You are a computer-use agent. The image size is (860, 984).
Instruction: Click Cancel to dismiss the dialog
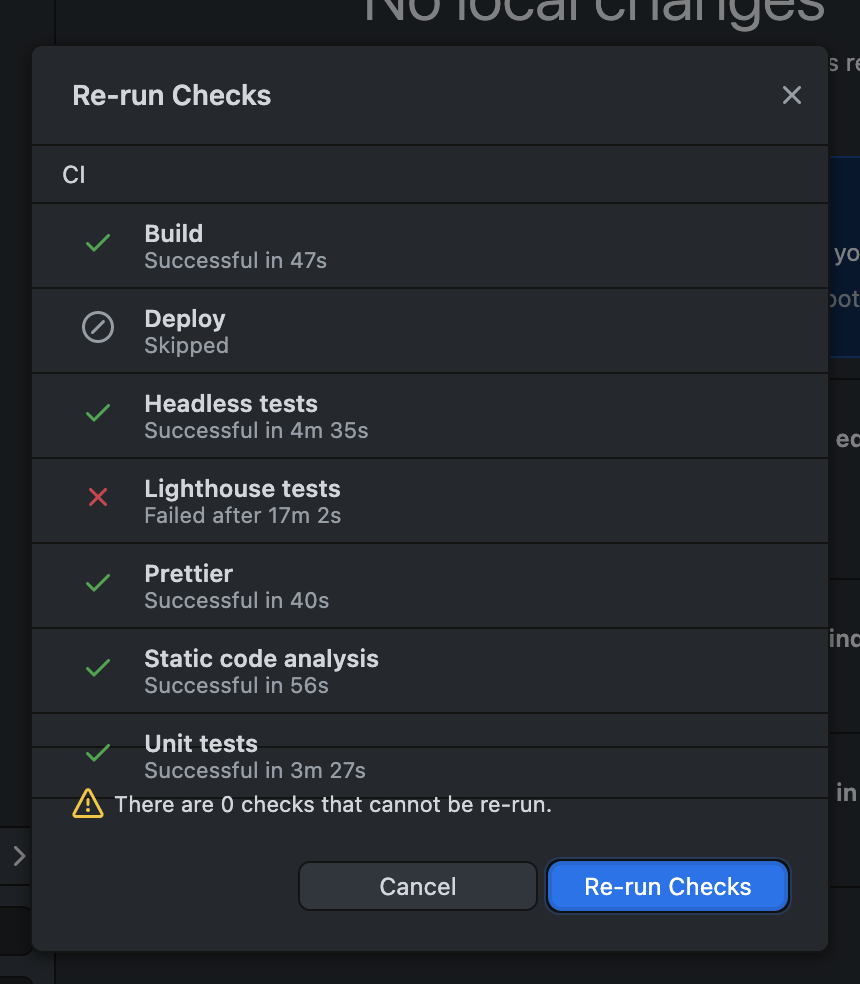click(417, 886)
